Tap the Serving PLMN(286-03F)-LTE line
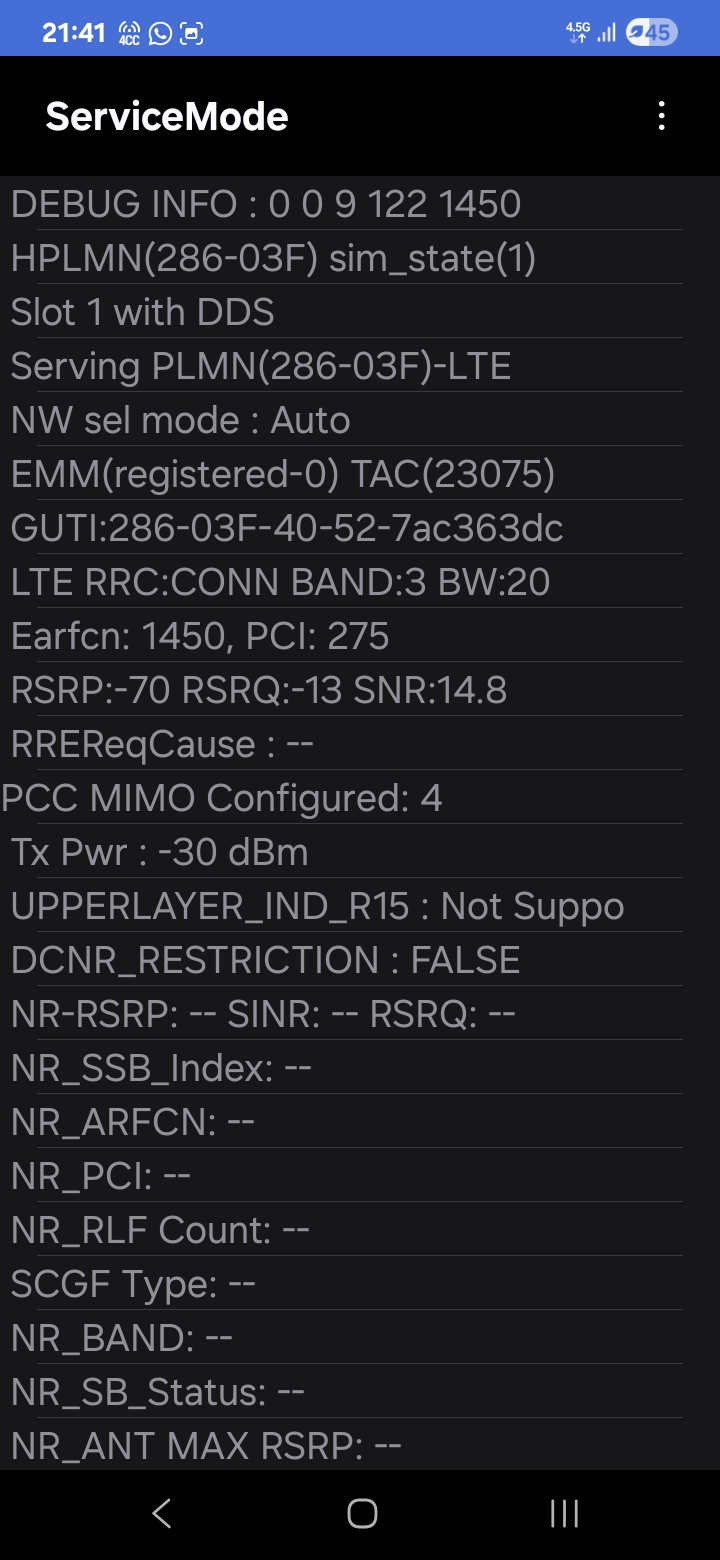 pos(342,366)
